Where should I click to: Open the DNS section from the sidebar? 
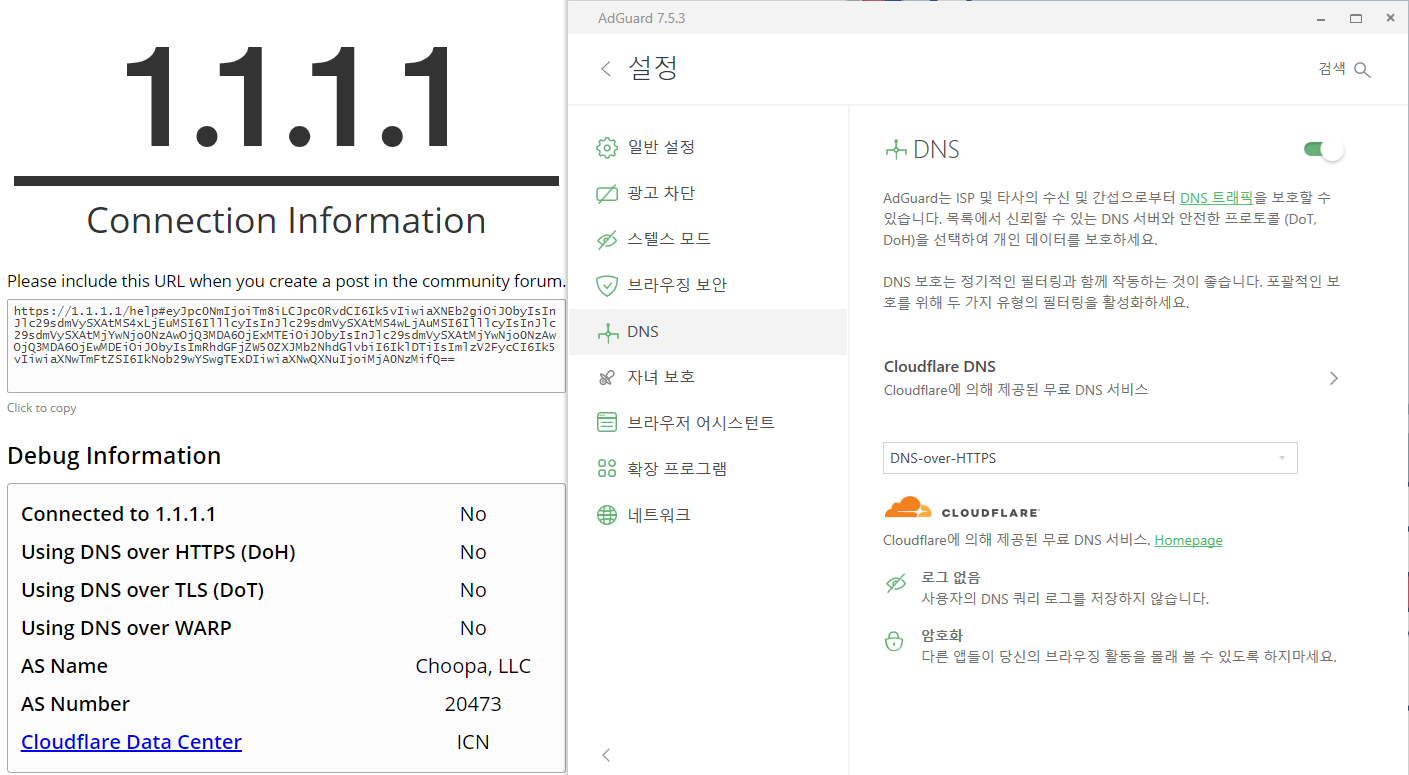(x=707, y=332)
